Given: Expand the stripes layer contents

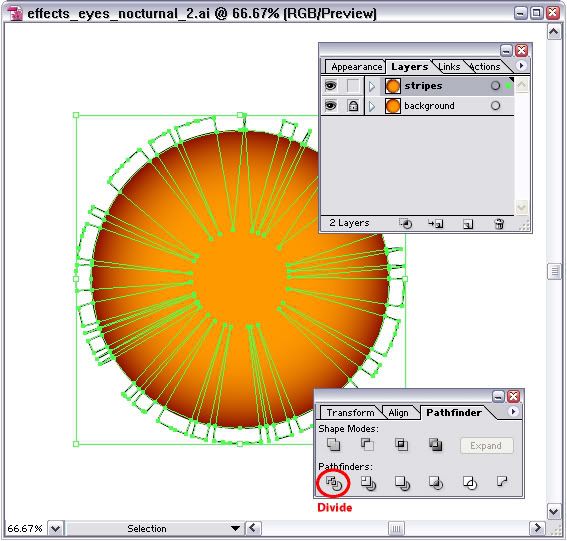Looking at the screenshot, I should [x=372, y=86].
